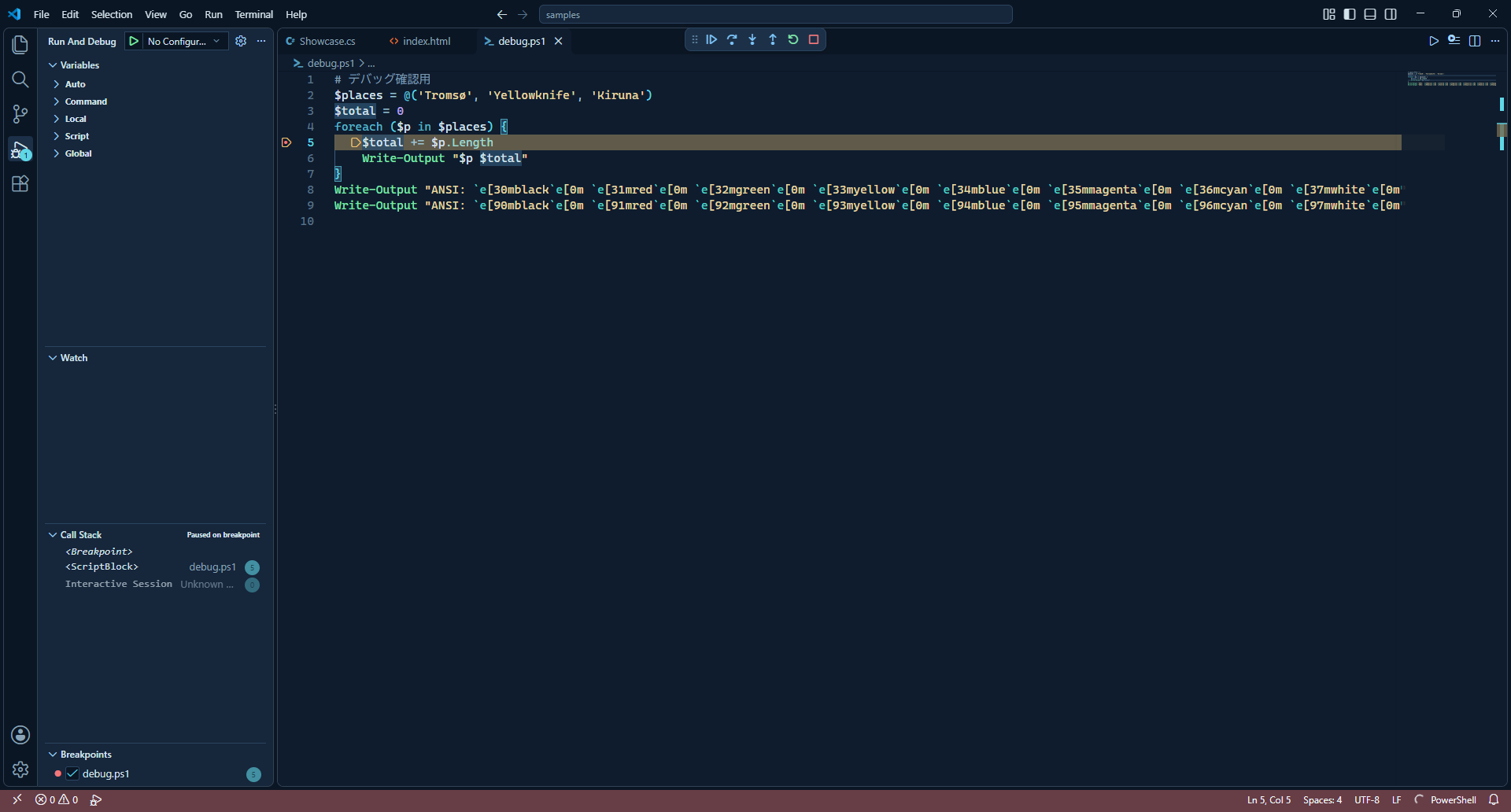Switch to the Showcase.cs tab

pyautogui.click(x=327, y=41)
